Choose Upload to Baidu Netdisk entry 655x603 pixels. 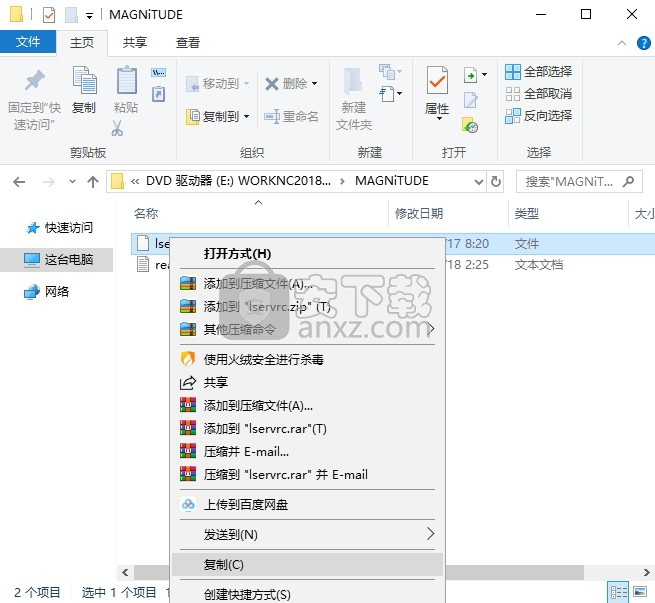tap(307, 504)
